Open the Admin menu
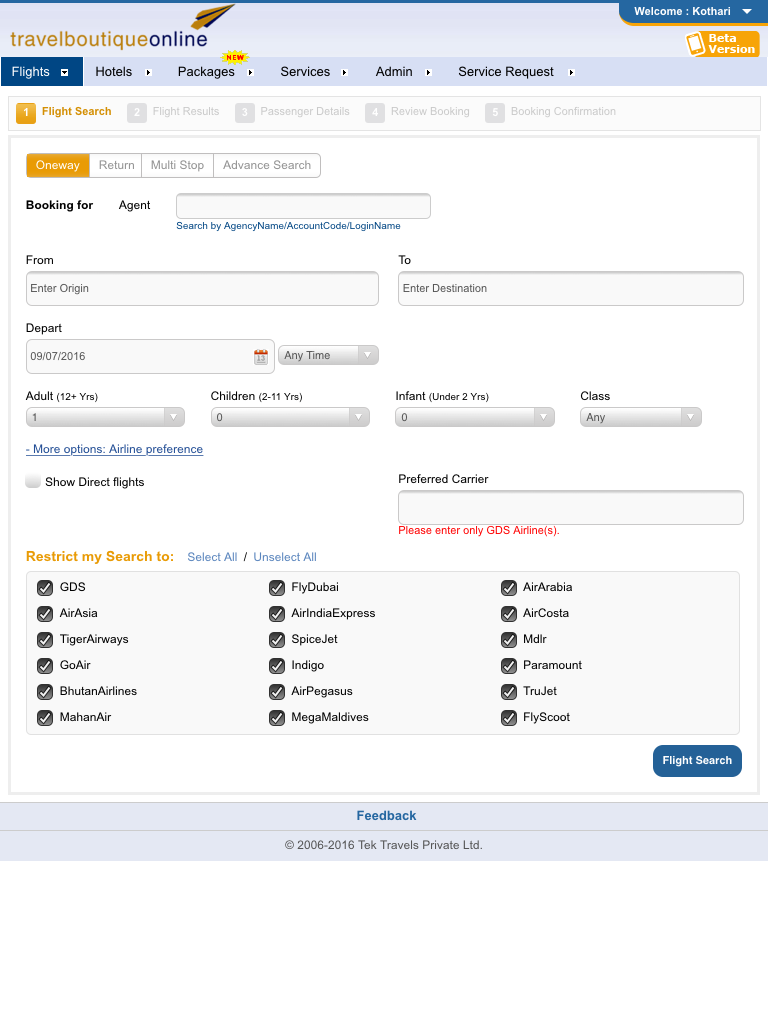The image size is (768, 1024). coord(403,72)
